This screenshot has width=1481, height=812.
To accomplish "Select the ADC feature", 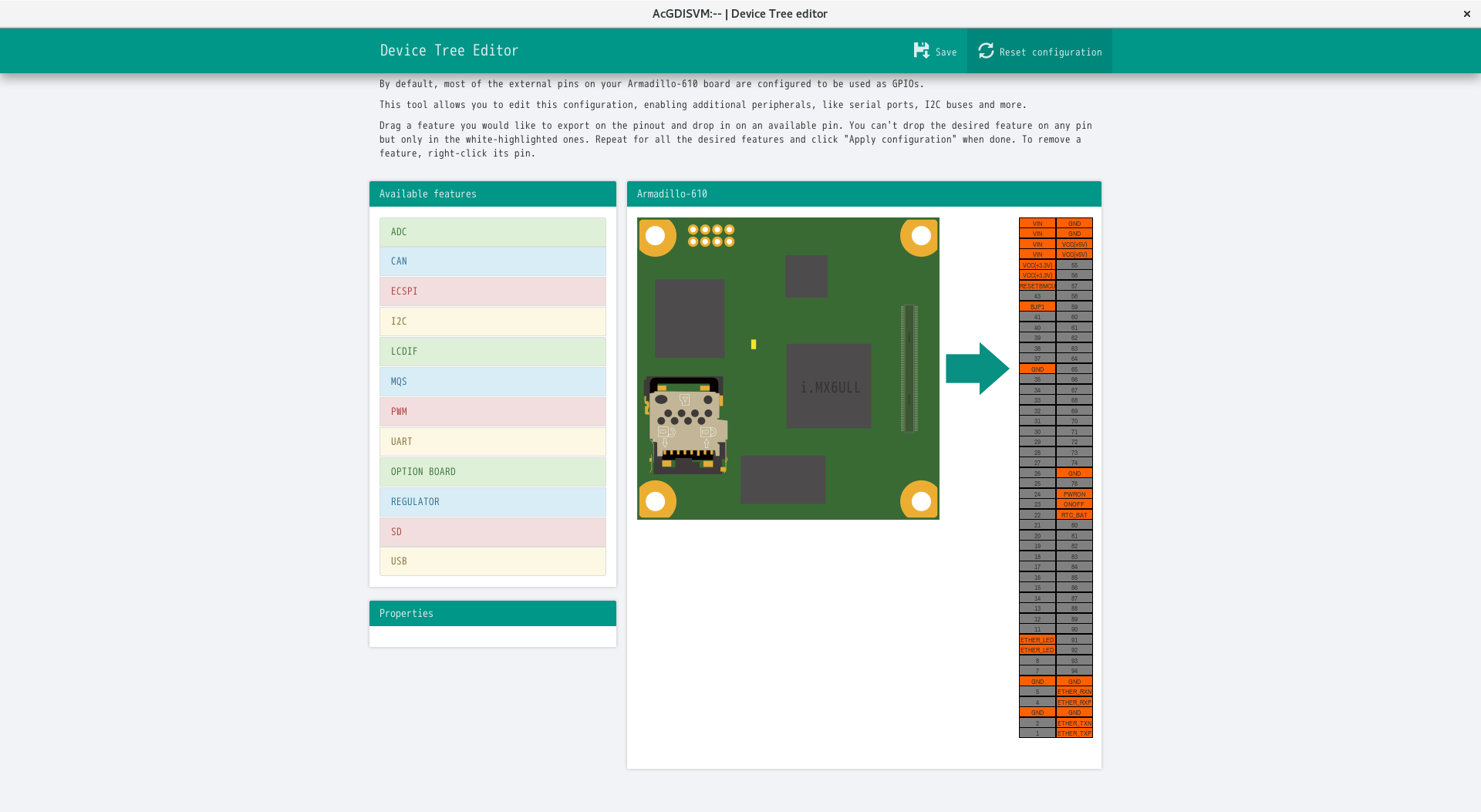I will (x=492, y=232).
